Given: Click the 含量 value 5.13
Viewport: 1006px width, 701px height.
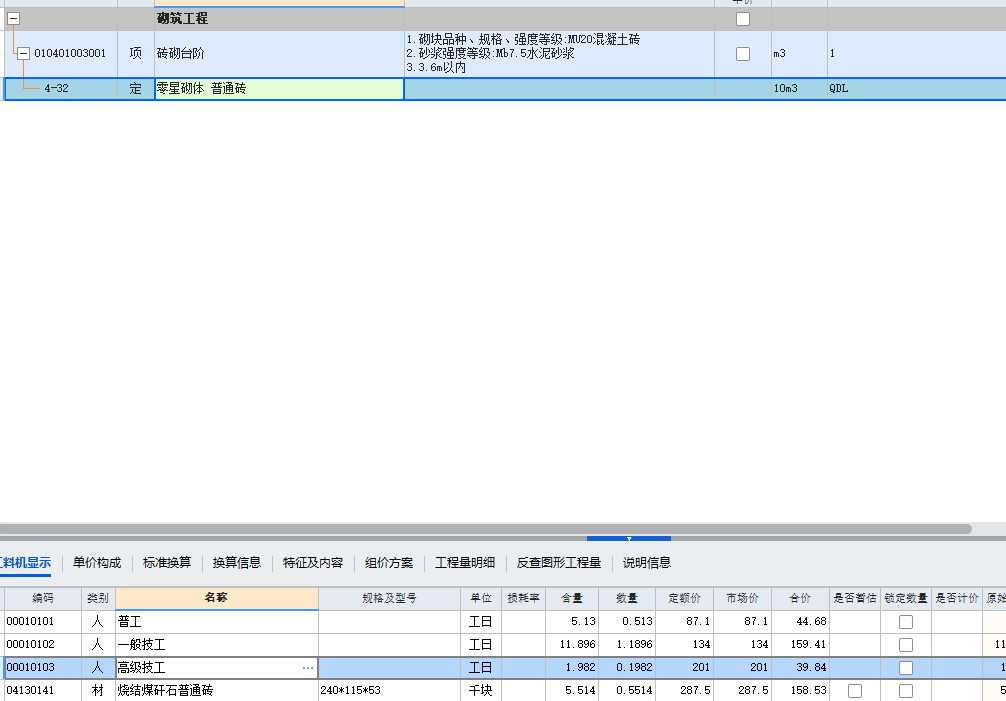Looking at the screenshot, I should [572, 621].
